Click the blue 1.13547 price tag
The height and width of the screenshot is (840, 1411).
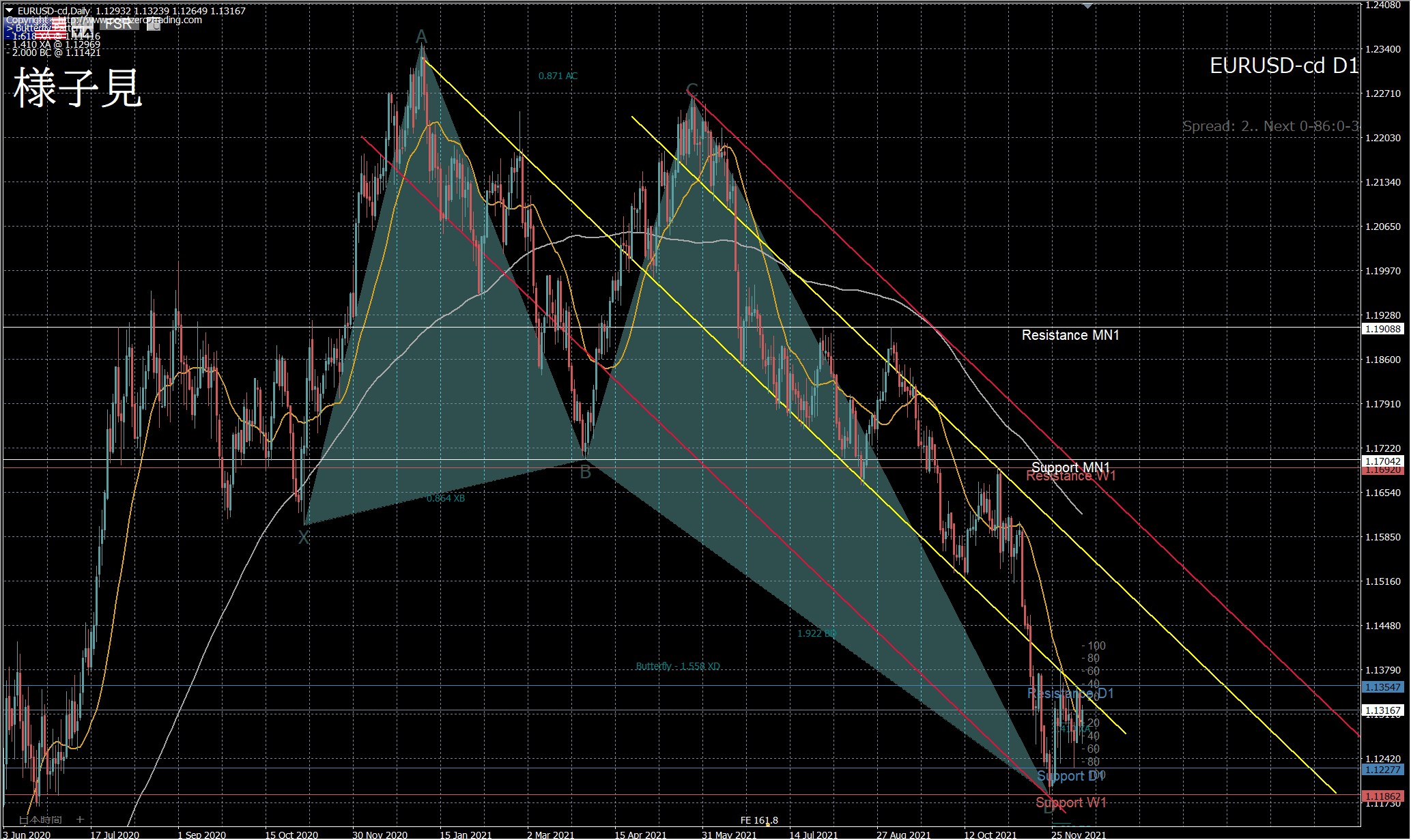pos(1382,687)
